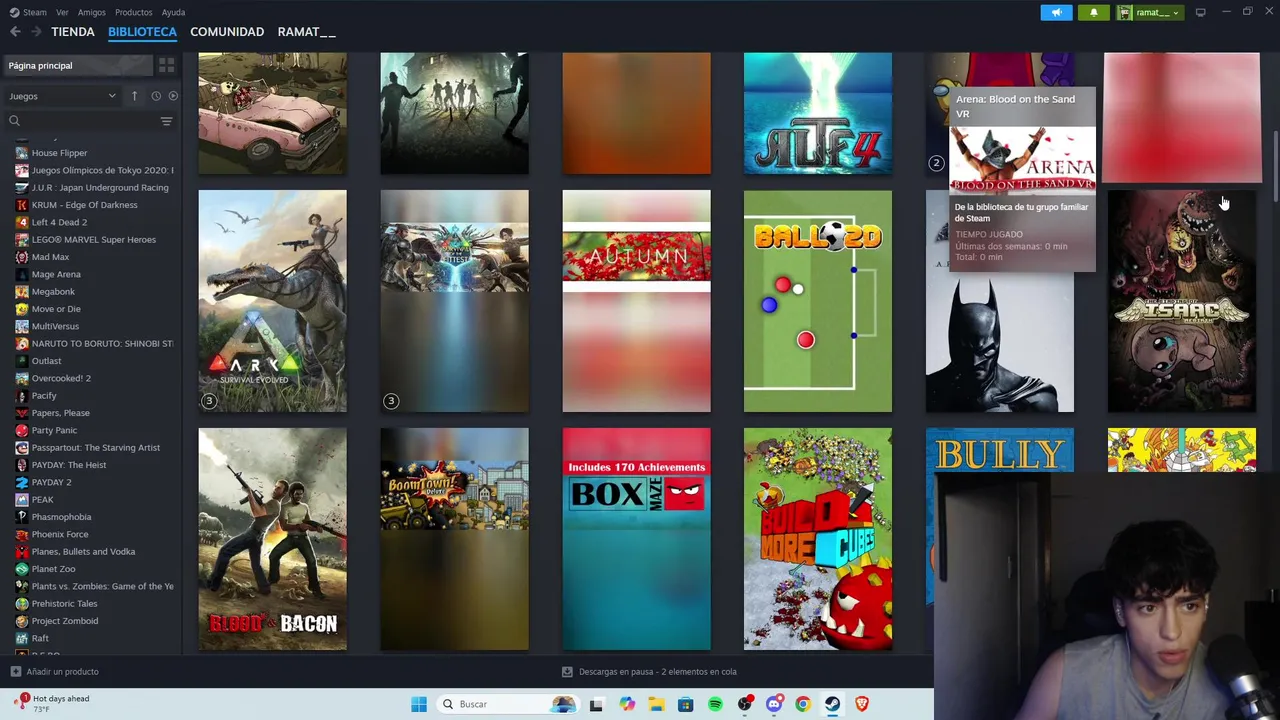Open the Ayuda menu

pyautogui.click(x=173, y=12)
